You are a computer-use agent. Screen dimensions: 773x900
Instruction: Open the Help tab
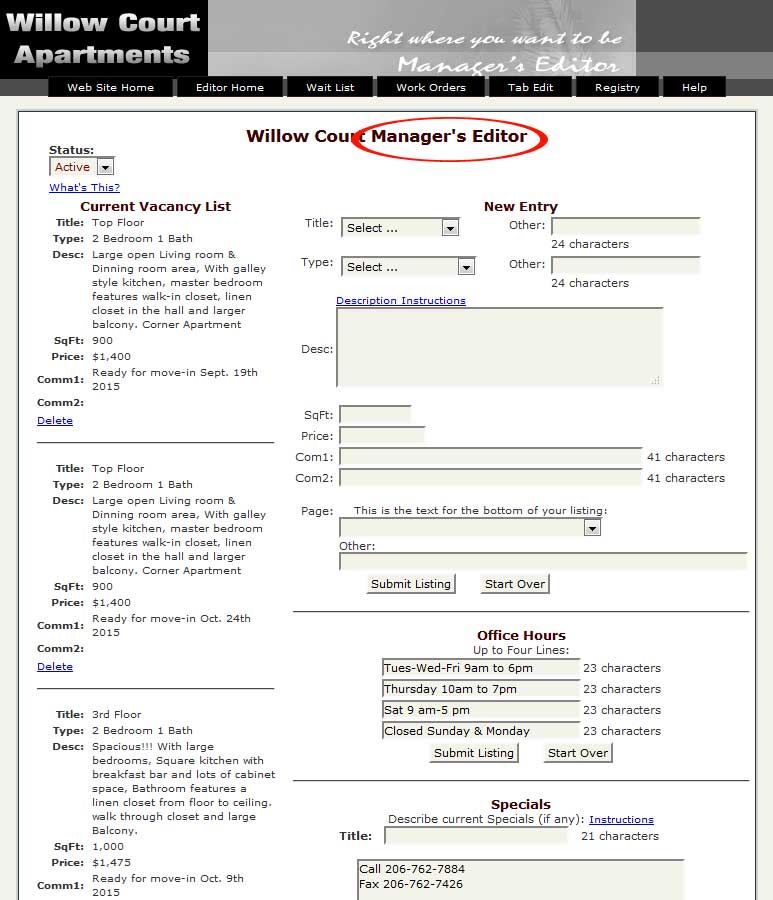694,87
